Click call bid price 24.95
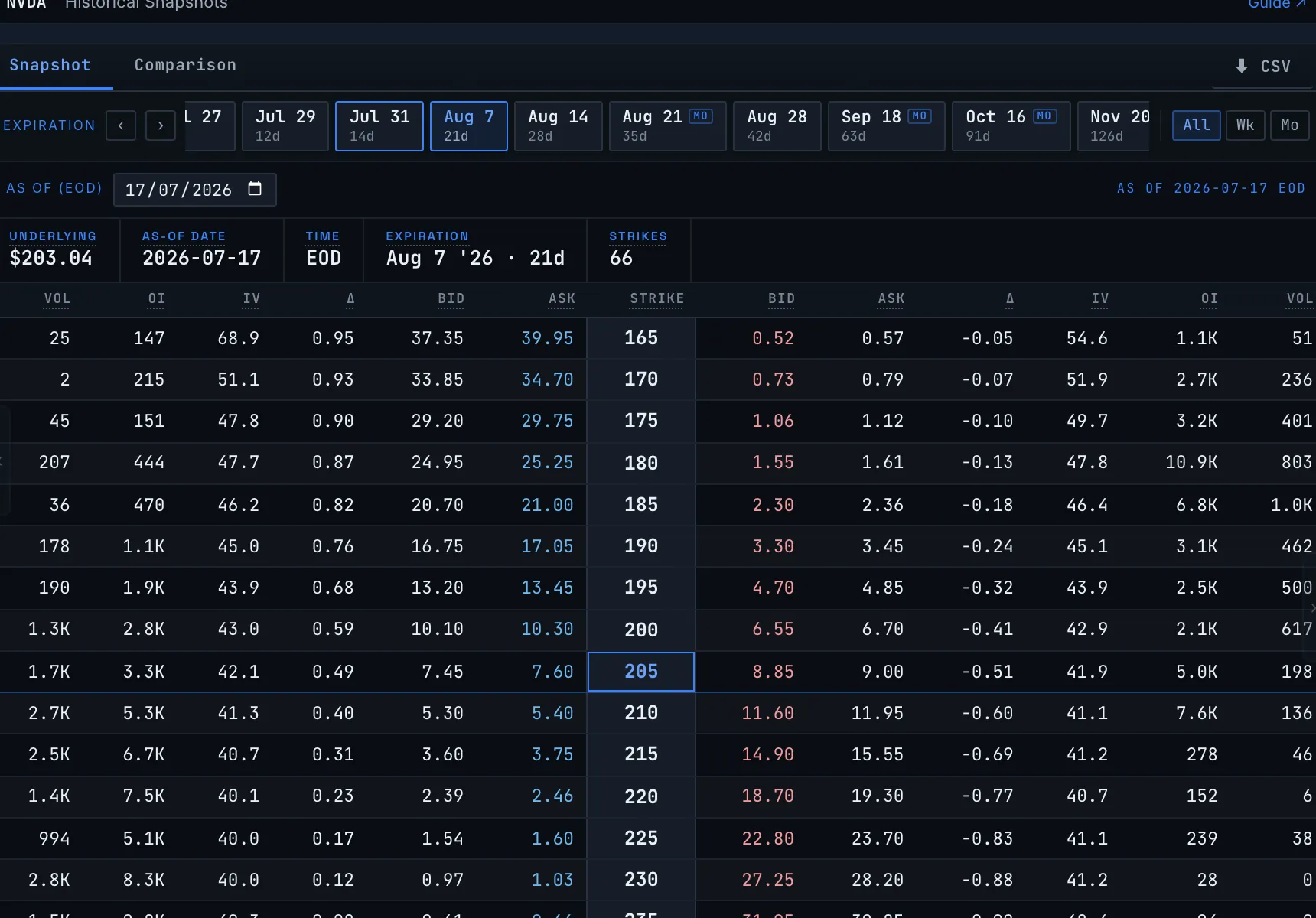1316x918 pixels. (438, 462)
